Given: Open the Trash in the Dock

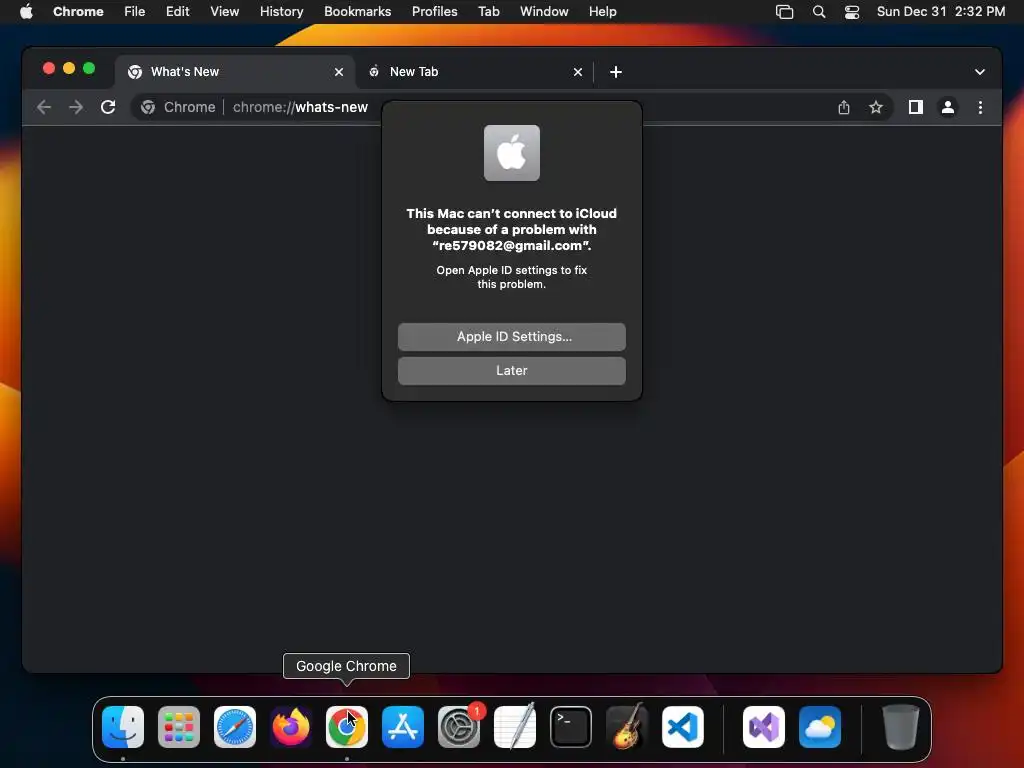Looking at the screenshot, I should (901, 727).
